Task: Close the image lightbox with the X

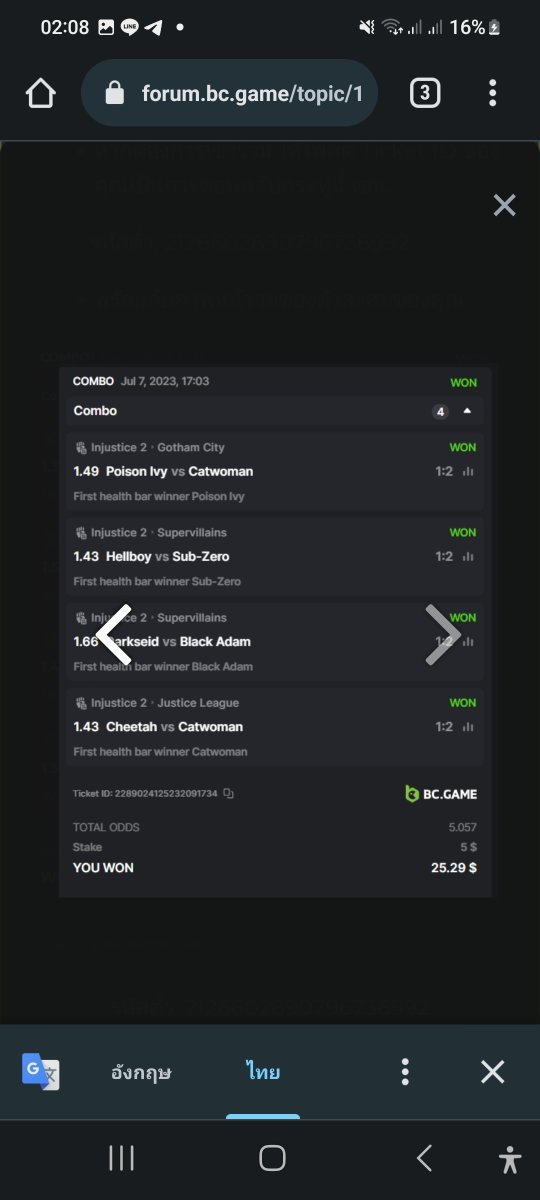Action: pos(504,205)
